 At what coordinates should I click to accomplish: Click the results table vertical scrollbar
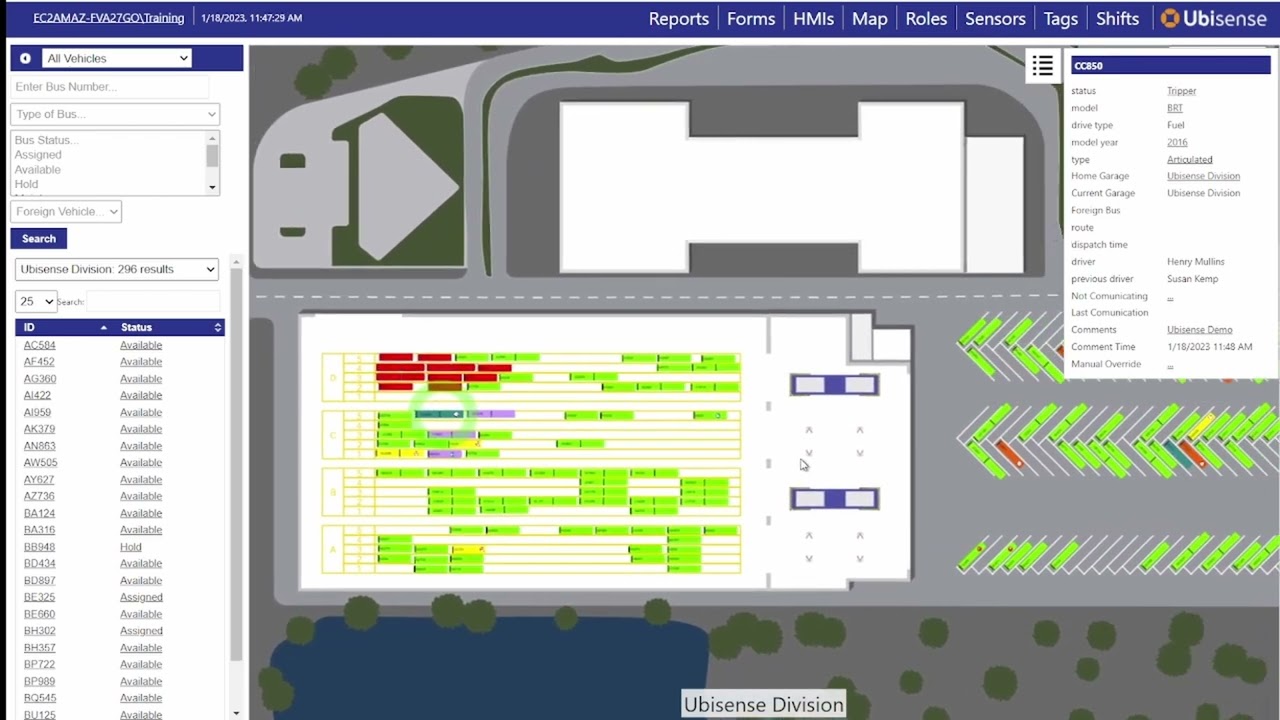coord(236,465)
